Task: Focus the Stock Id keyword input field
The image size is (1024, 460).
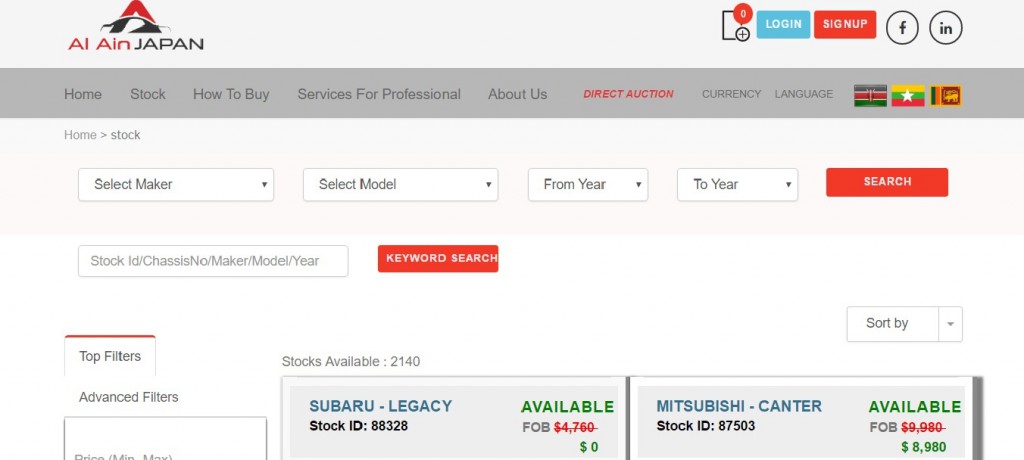Action: [x=213, y=261]
